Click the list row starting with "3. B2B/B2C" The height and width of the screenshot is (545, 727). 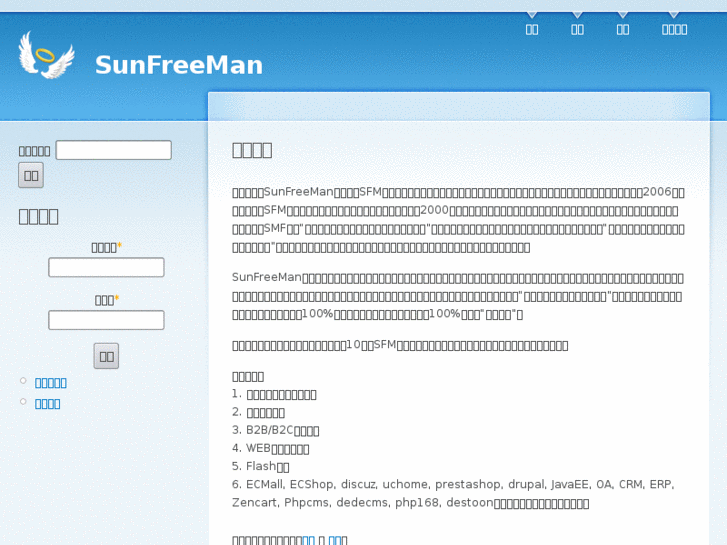(x=275, y=430)
